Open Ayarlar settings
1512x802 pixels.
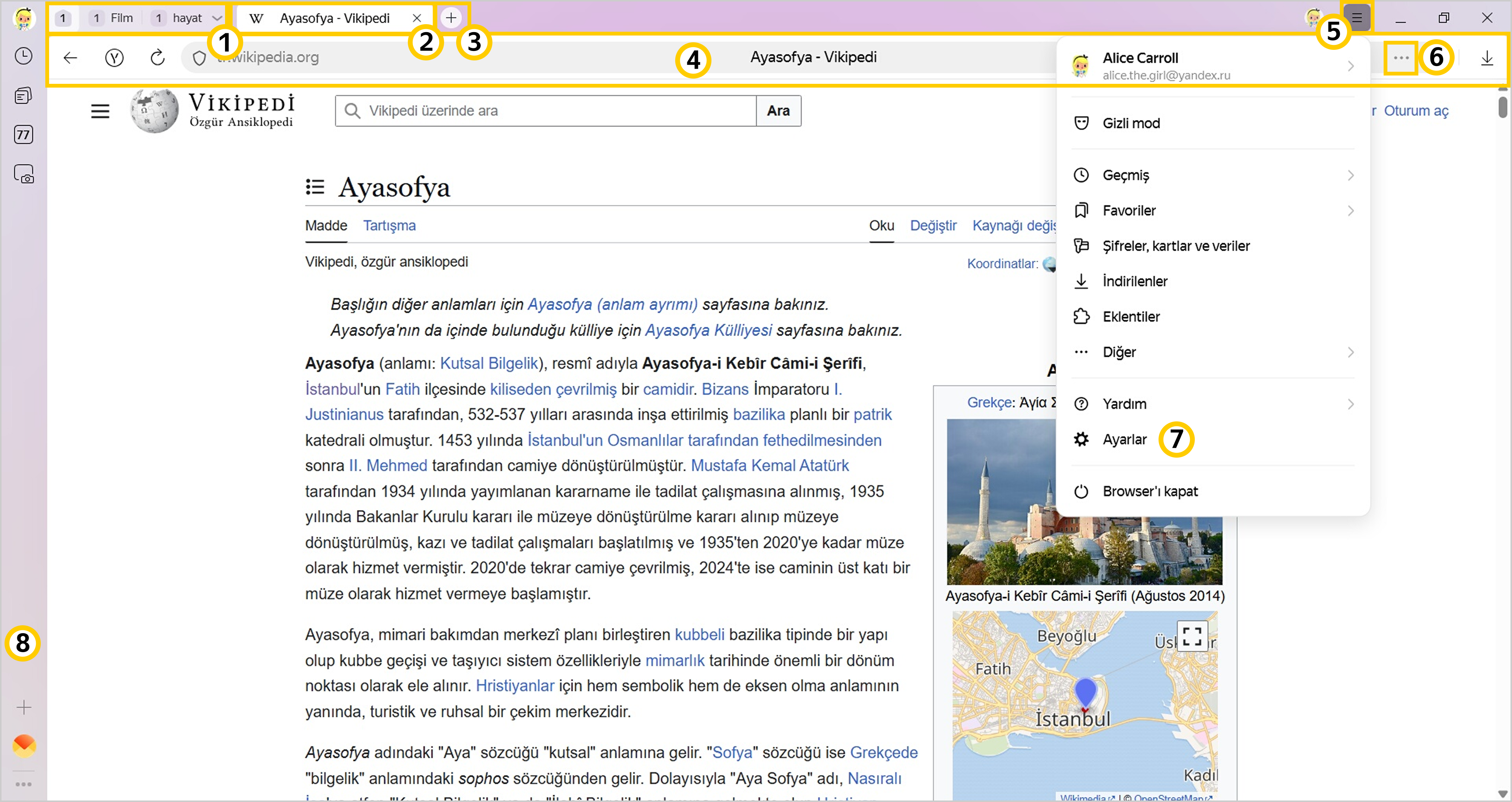(1213, 439)
